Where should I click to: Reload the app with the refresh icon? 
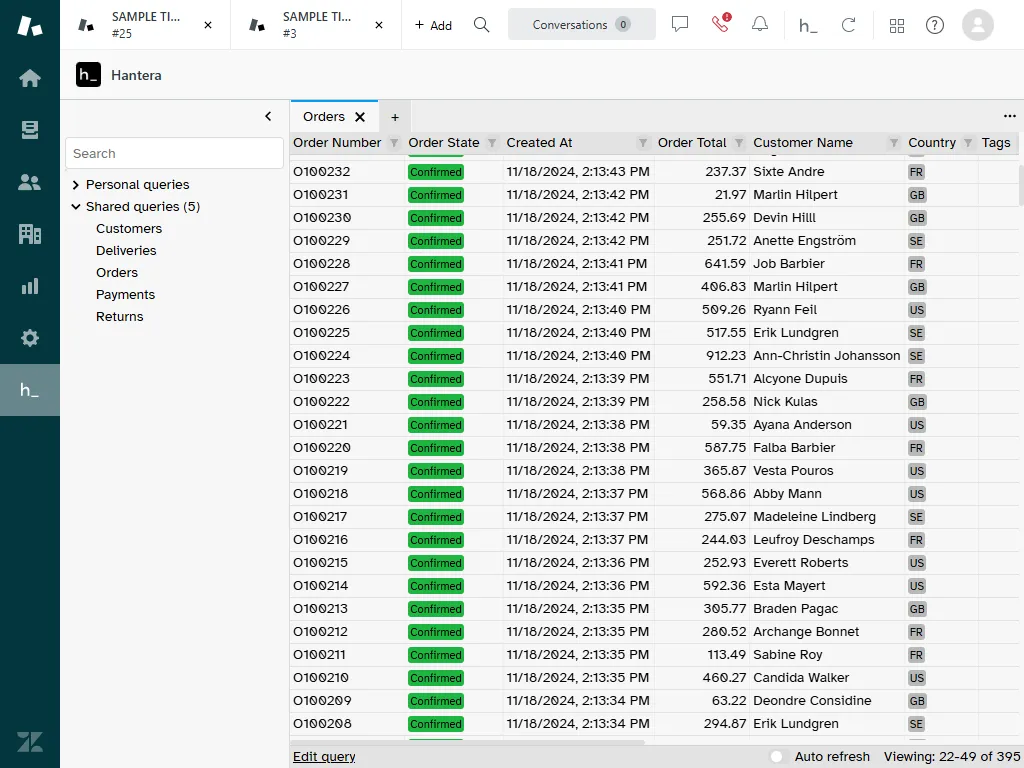849,25
